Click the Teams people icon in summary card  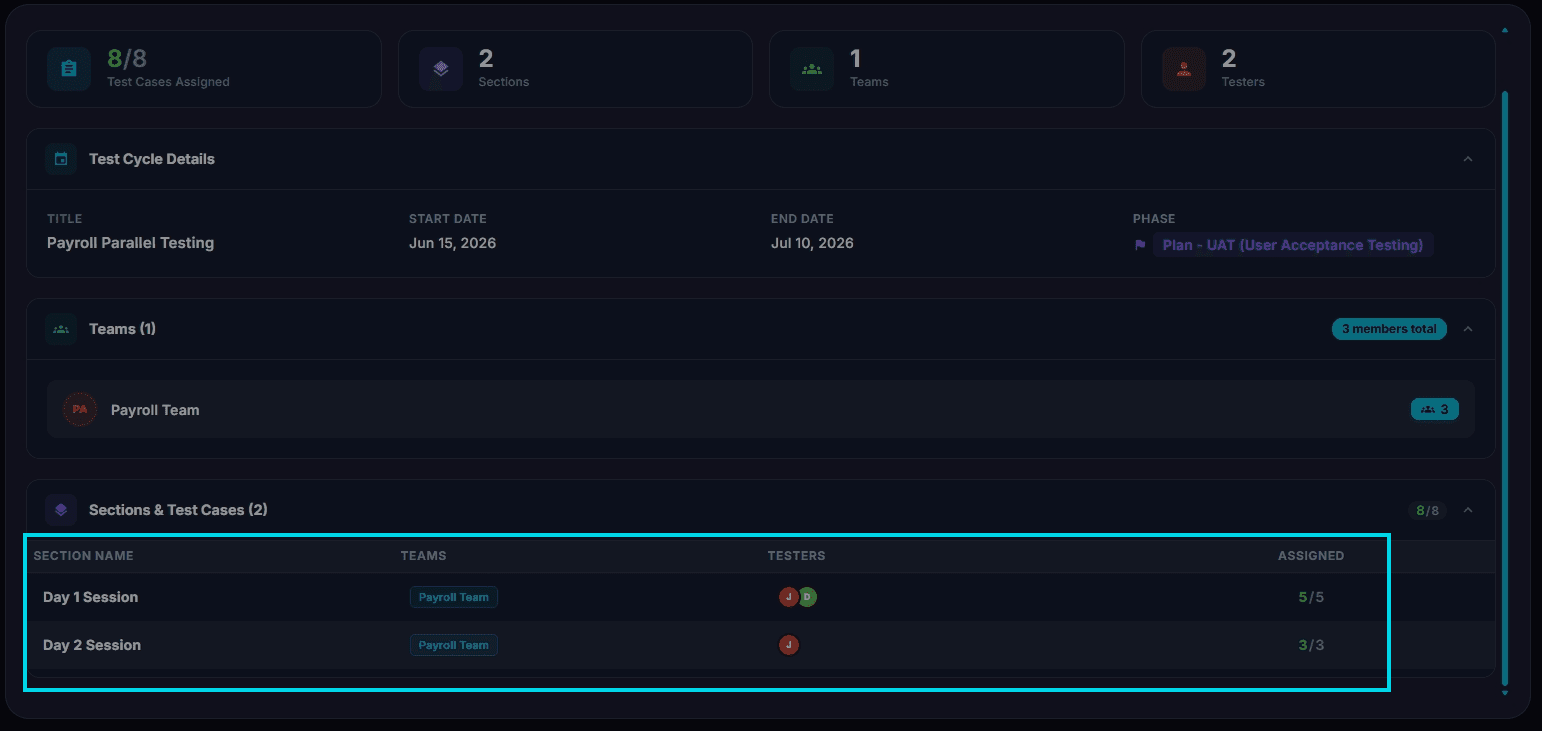[812, 69]
